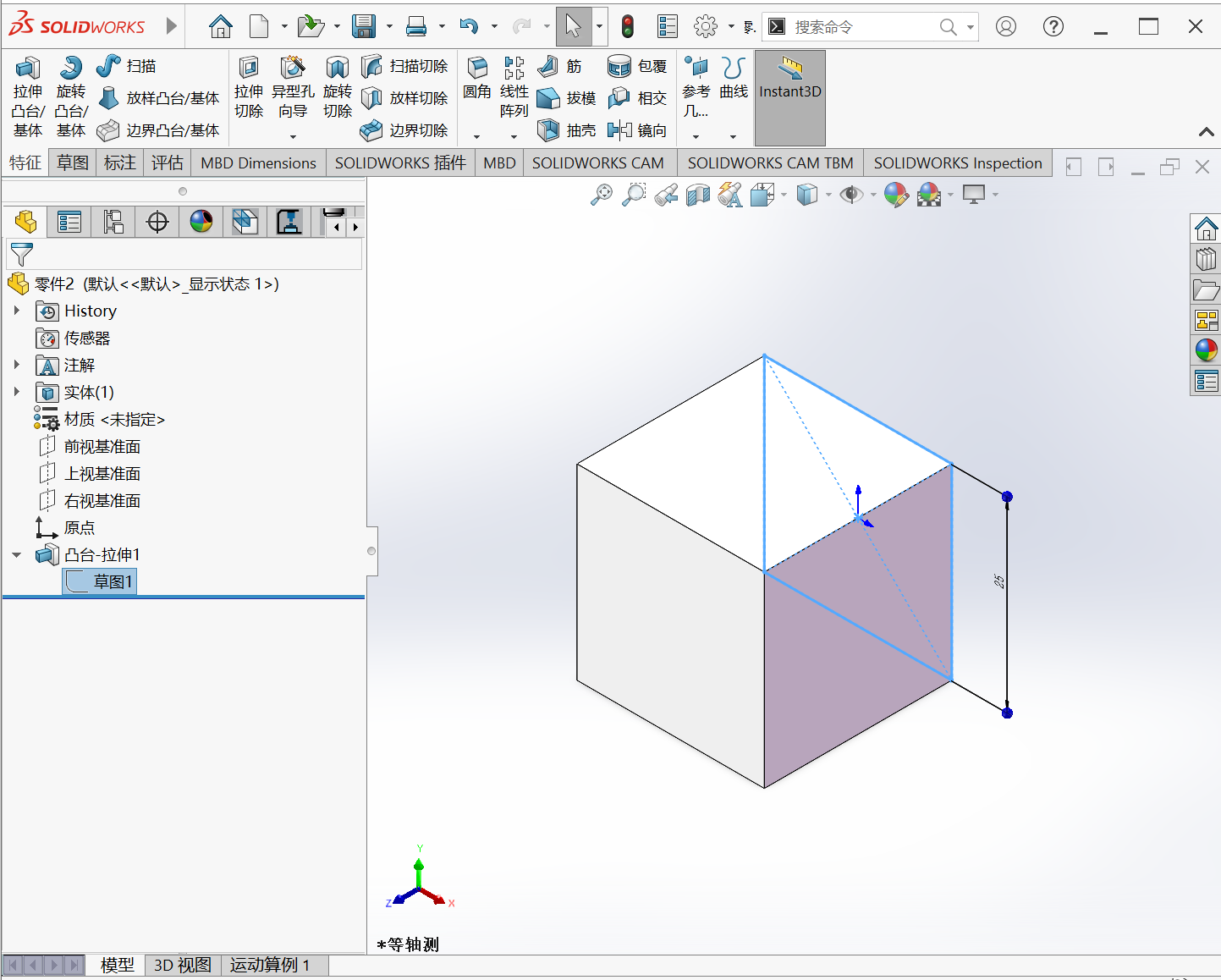Switch to MBD Dimensions tab
The image size is (1221, 980).
(258, 162)
